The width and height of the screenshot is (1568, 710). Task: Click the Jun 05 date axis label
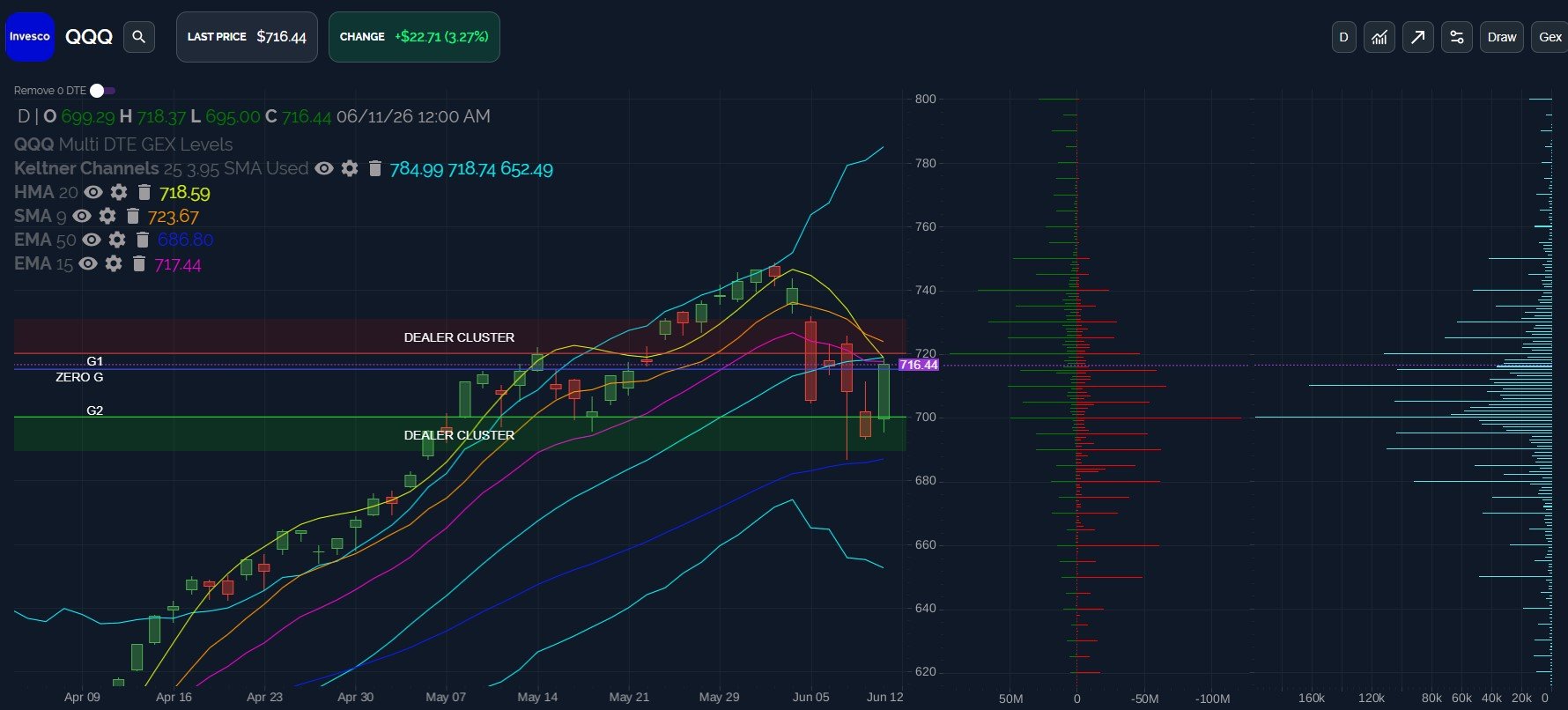click(811, 697)
